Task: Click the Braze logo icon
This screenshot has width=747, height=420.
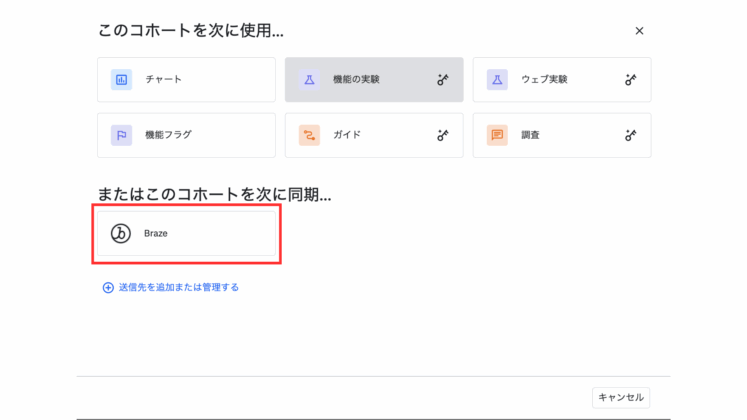Action: 121,233
